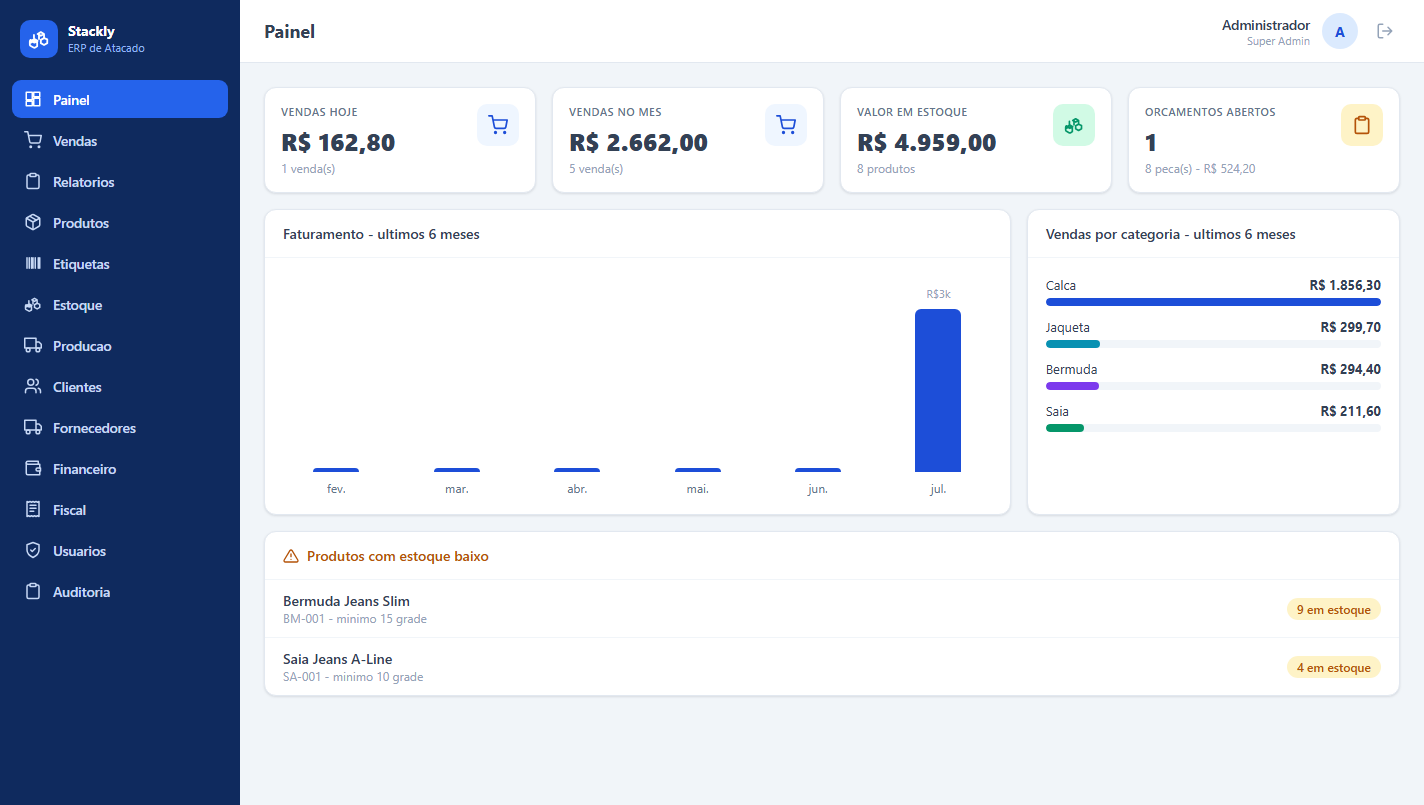Open the Produtos section
Image resolution: width=1424 pixels, height=805 pixels.
coord(120,222)
